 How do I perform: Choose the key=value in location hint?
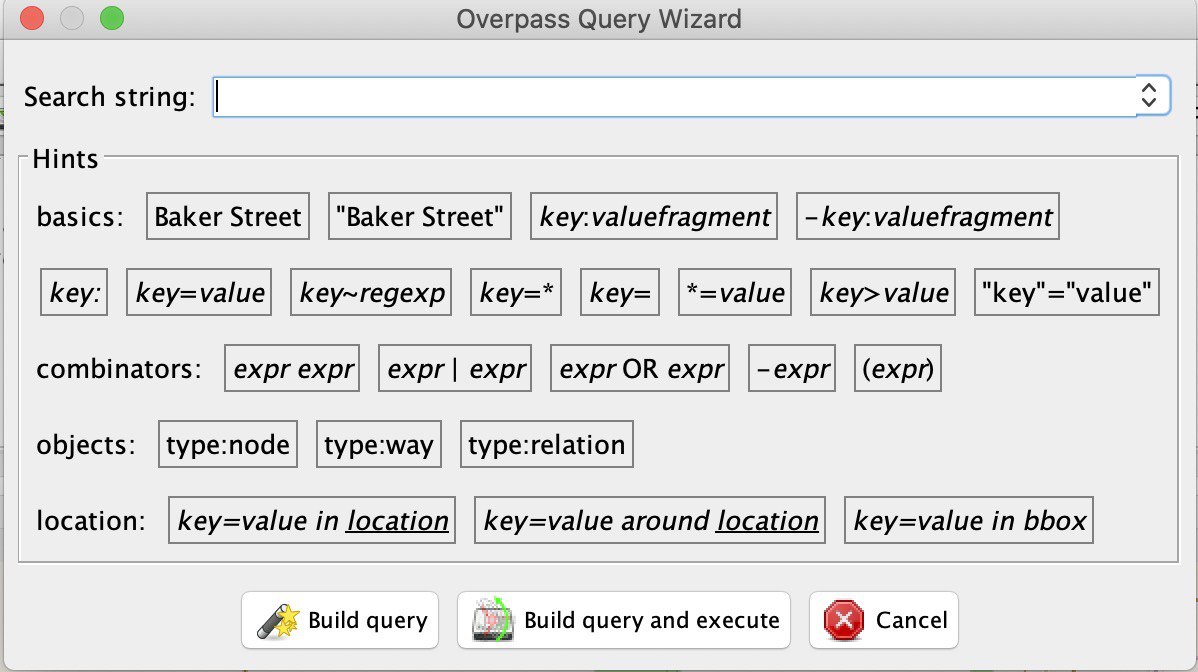[312, 520]
